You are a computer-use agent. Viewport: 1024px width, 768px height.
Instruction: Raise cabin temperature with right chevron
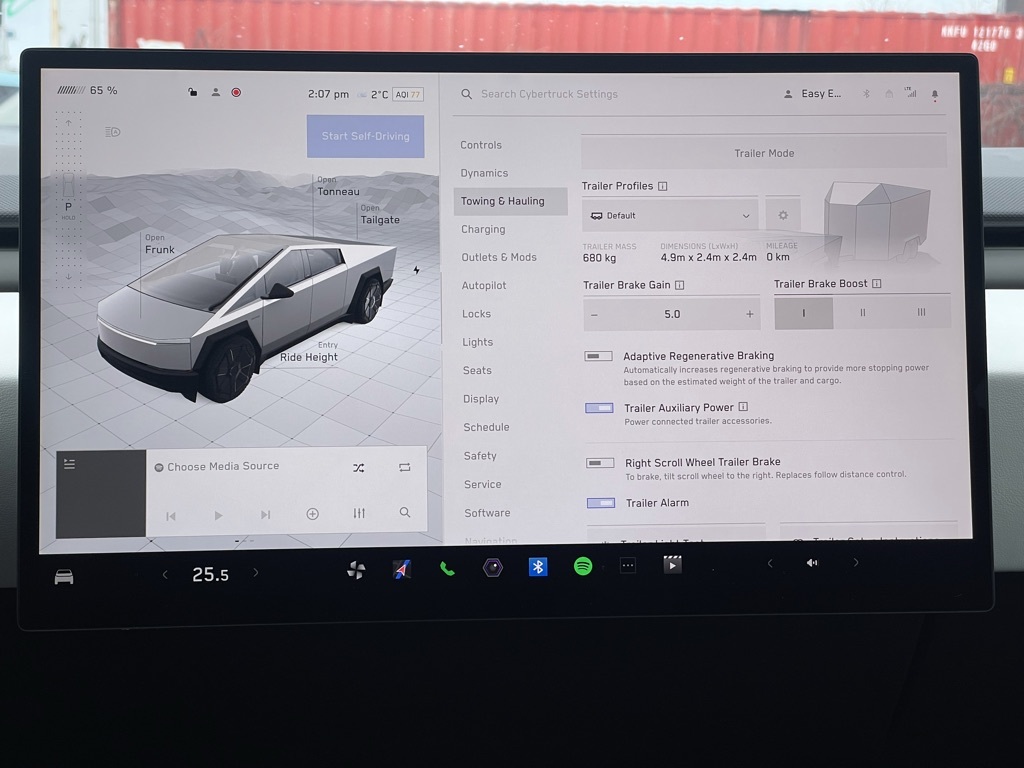256,573
